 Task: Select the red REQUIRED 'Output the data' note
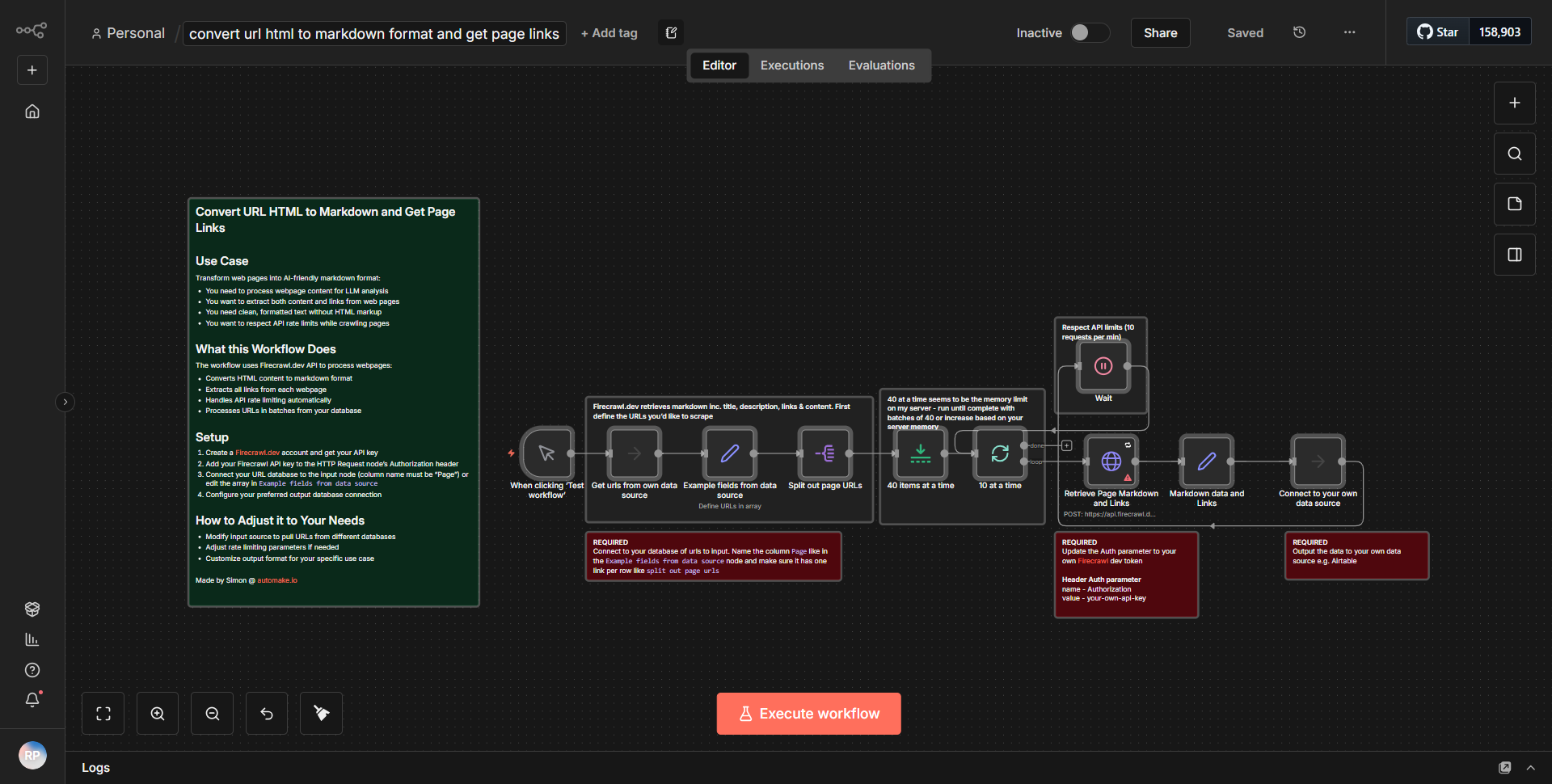(x=1356, y=555)
